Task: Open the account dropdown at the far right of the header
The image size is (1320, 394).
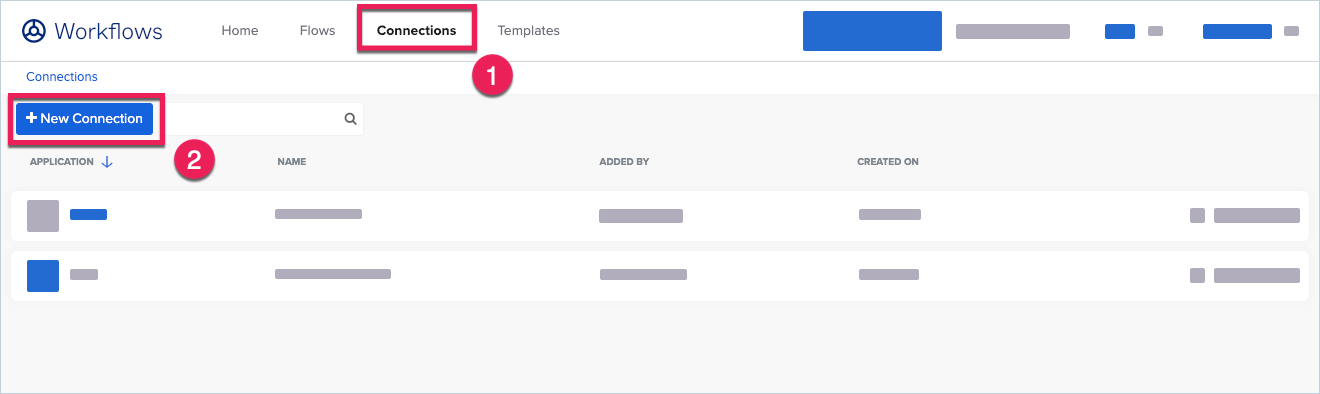Action: 1291,31
